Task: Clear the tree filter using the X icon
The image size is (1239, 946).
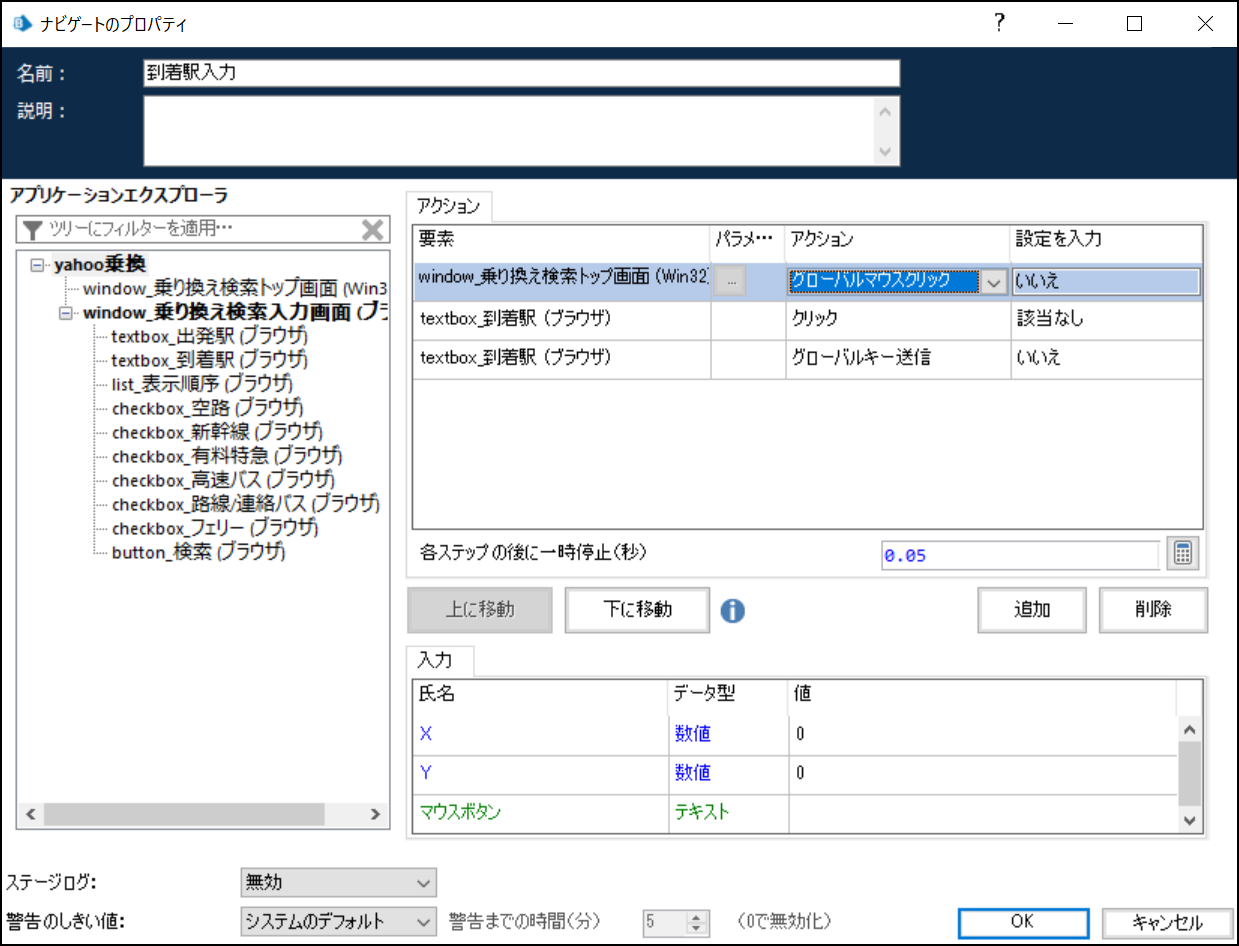Action: click(x=373, y=229)
